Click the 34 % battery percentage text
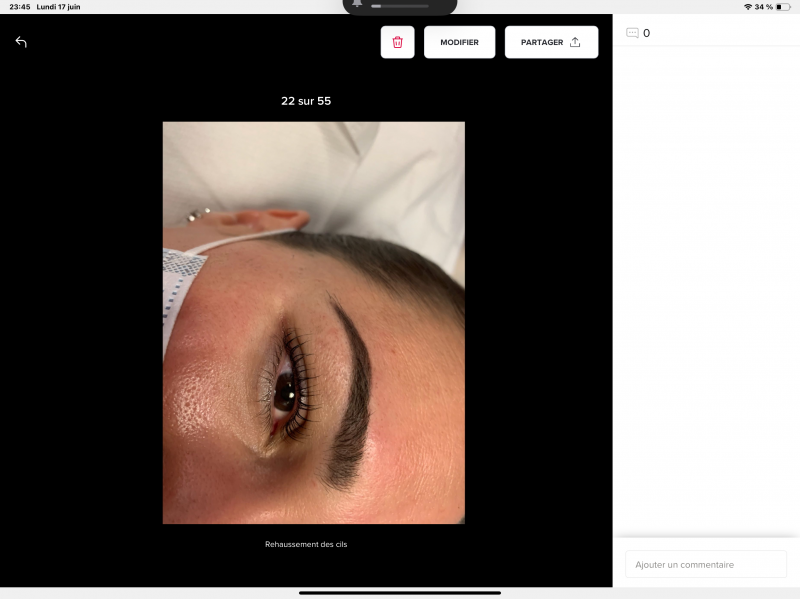Screen dimensions: 800x599 point(763,6)
